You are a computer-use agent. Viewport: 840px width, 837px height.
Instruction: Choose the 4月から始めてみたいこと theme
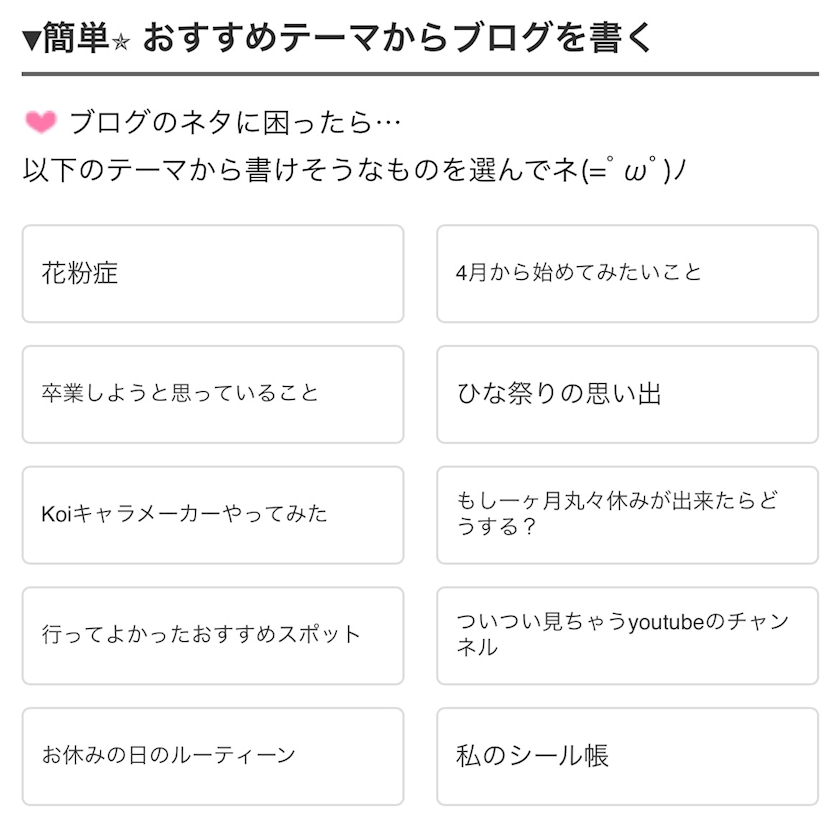(627, 274)
